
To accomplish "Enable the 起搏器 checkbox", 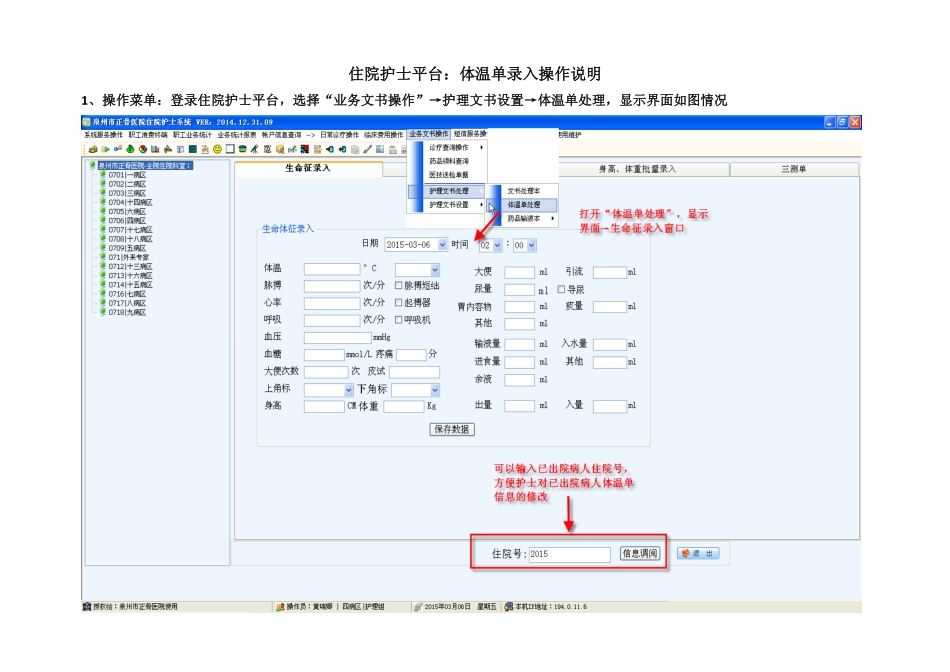I will (399, 302).
